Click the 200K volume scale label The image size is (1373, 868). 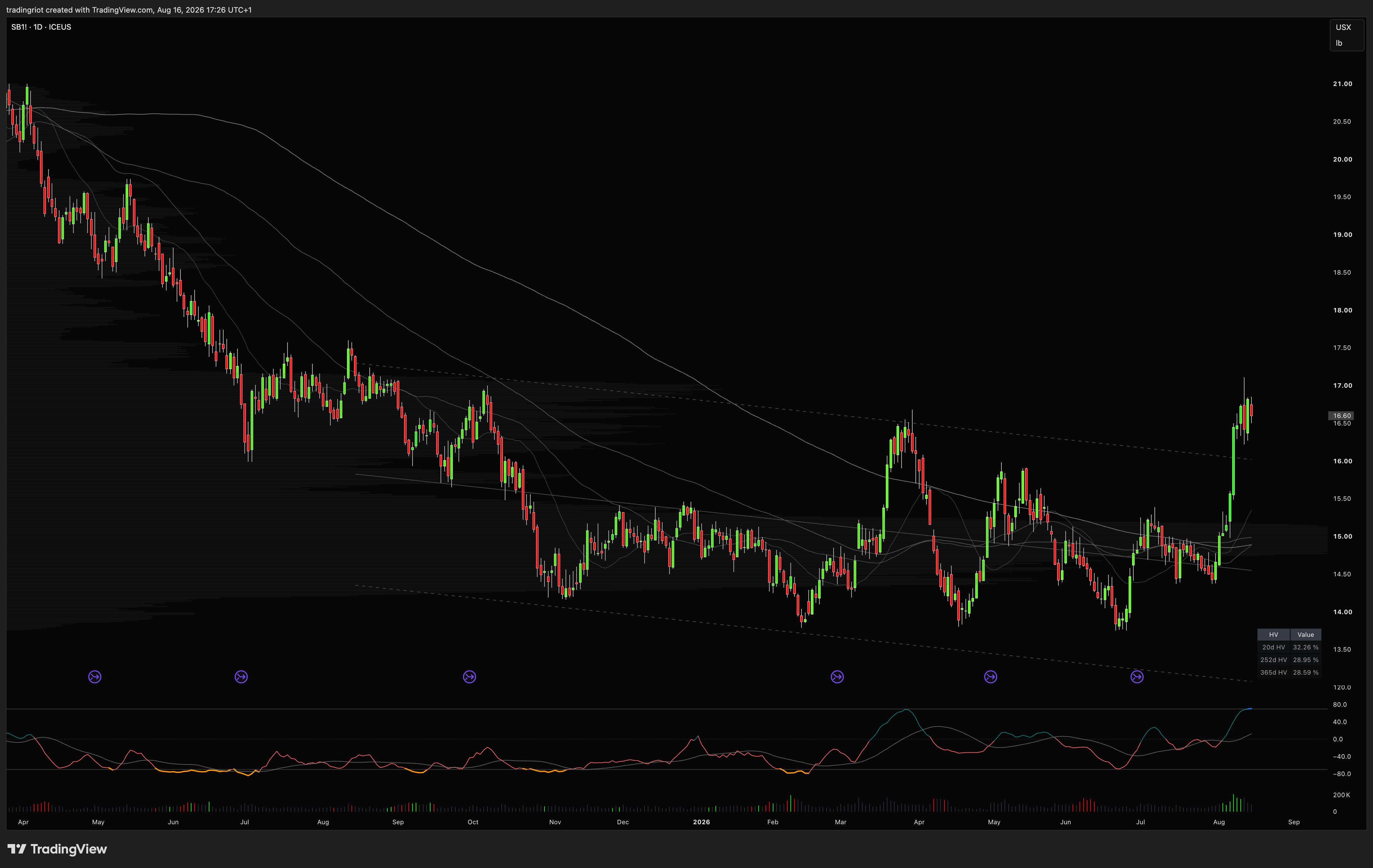[x=1342, y=795]
